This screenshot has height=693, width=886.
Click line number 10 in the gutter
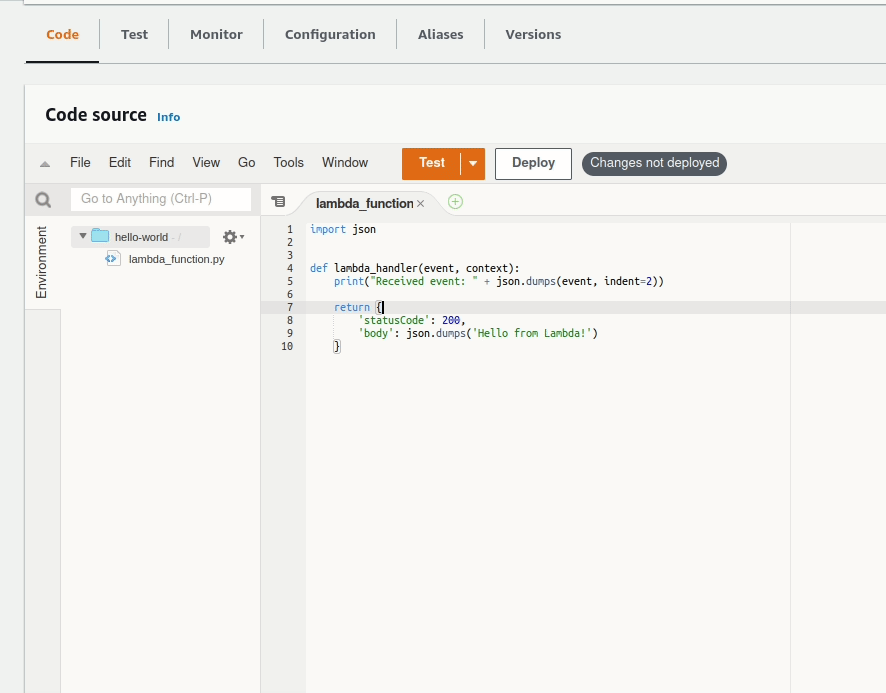(x=287, y=346)
